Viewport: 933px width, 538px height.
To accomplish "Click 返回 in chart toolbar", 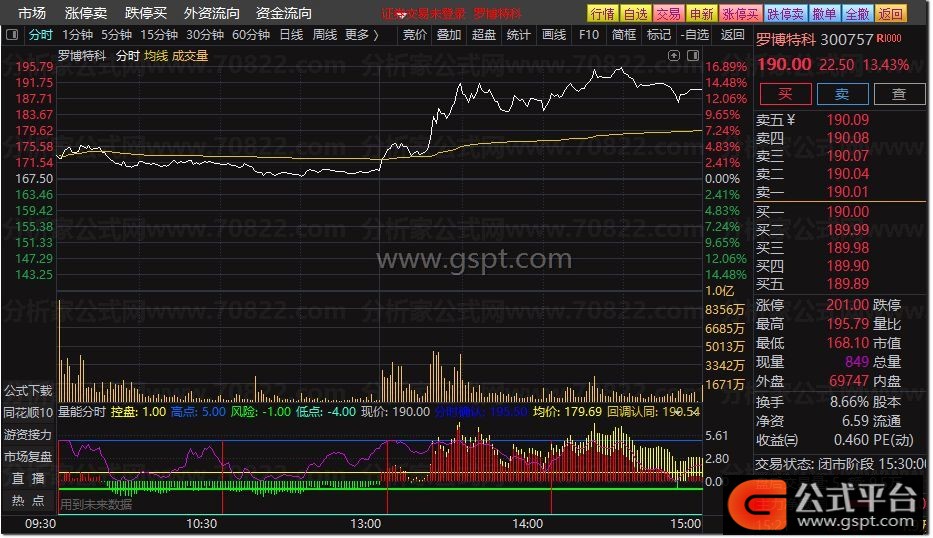I will point(732,35).
